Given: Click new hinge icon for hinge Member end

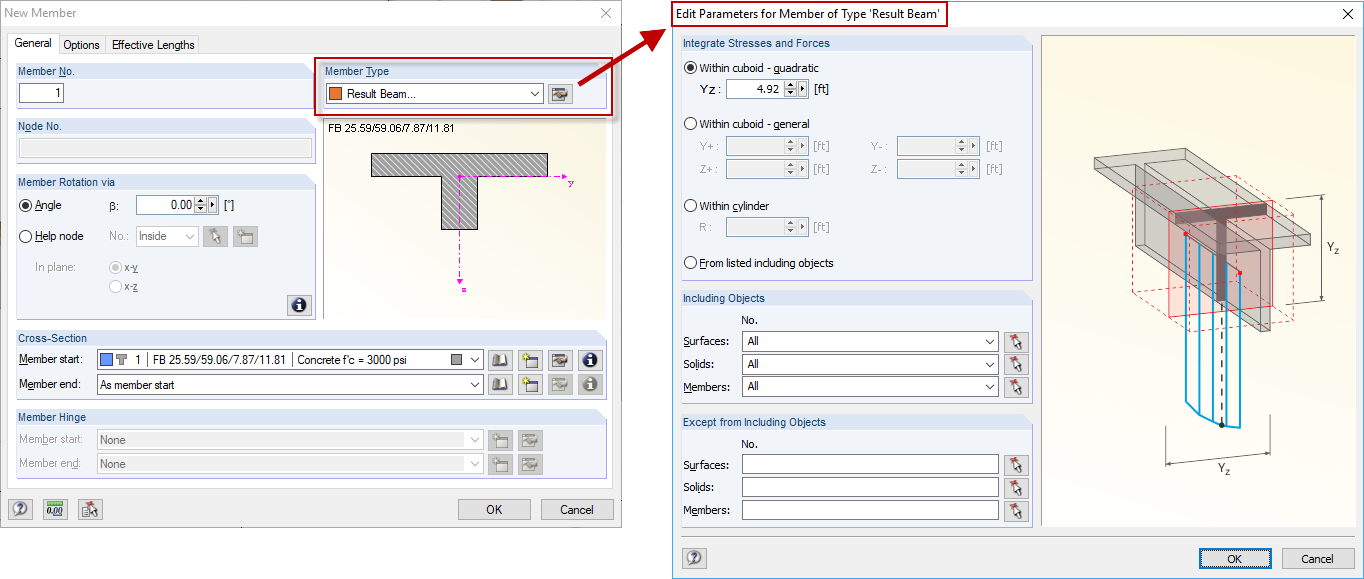Looking at the screenshot, I should [500, 464].
